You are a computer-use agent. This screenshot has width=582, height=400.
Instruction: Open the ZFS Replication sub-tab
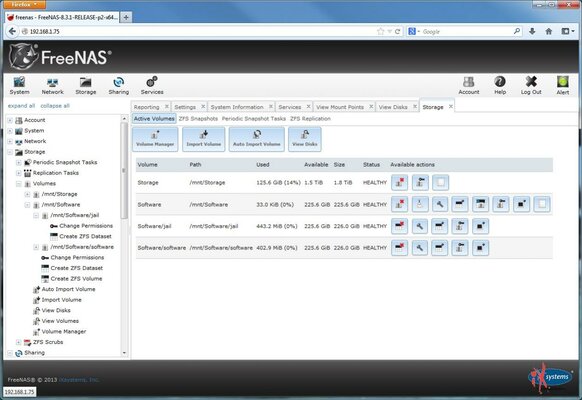310,119
